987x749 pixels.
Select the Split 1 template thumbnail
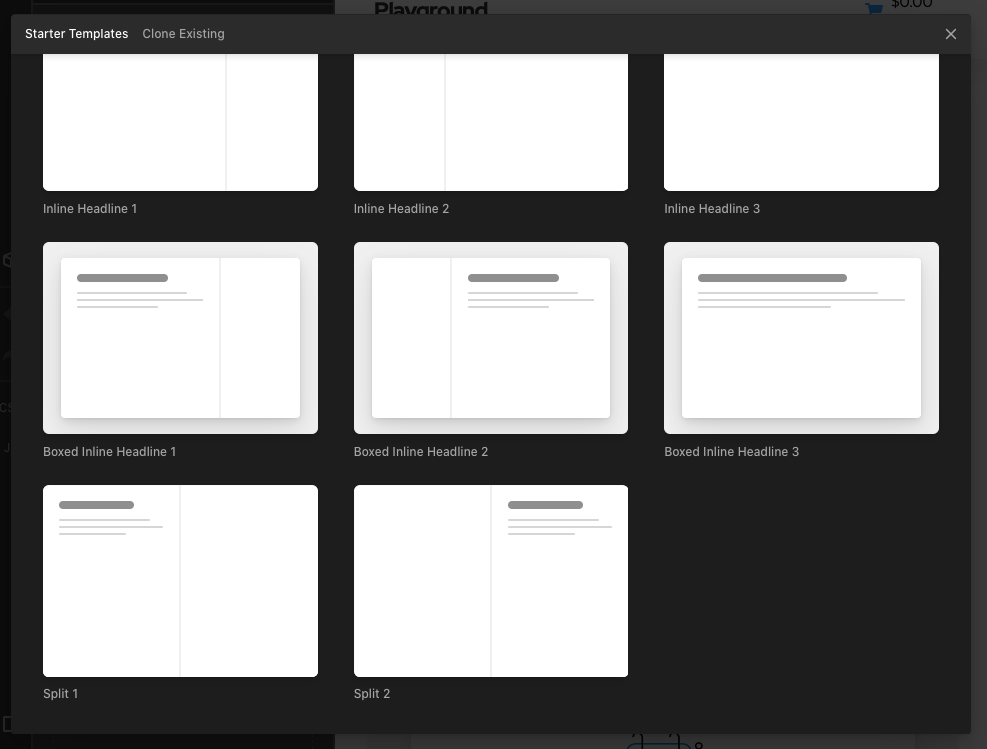point(180,581)
